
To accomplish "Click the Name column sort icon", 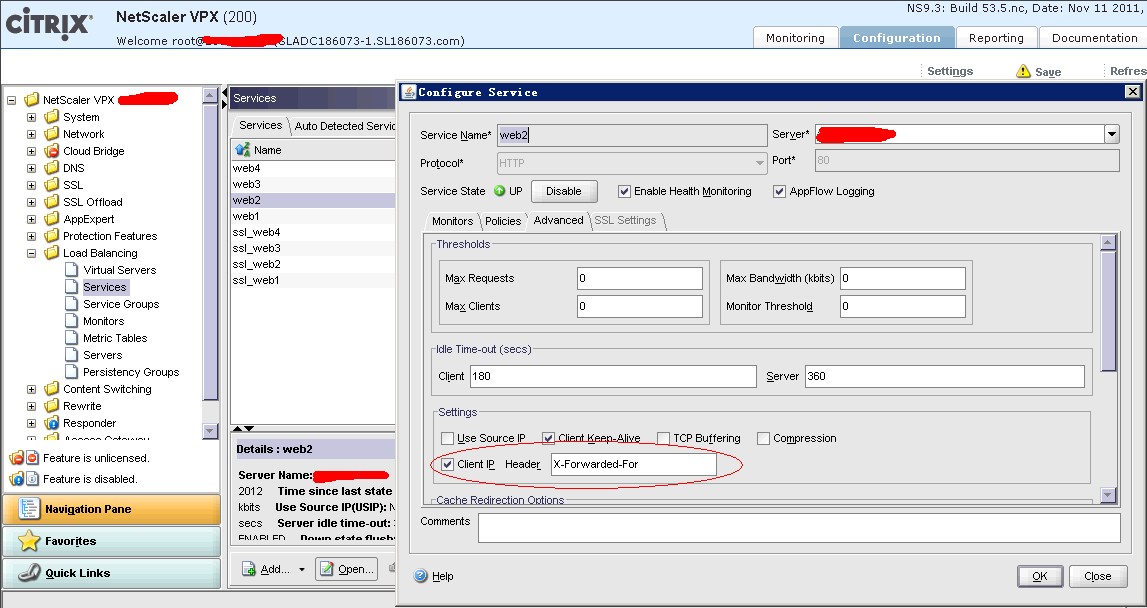I will (242, 149).
